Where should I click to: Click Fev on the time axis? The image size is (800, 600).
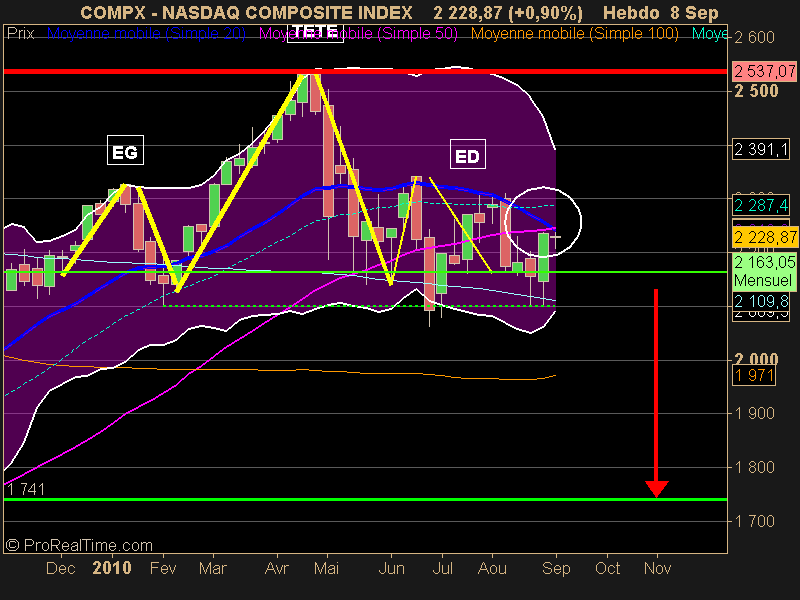[x=163, y=568]
